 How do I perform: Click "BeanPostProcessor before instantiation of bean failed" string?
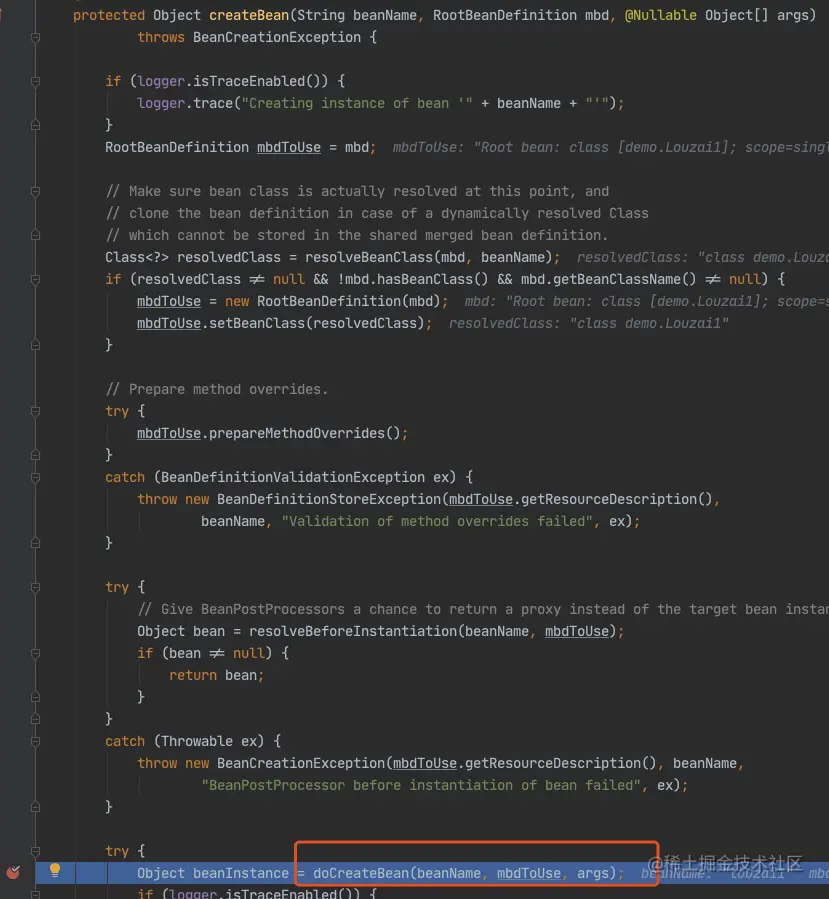(421, 785)
